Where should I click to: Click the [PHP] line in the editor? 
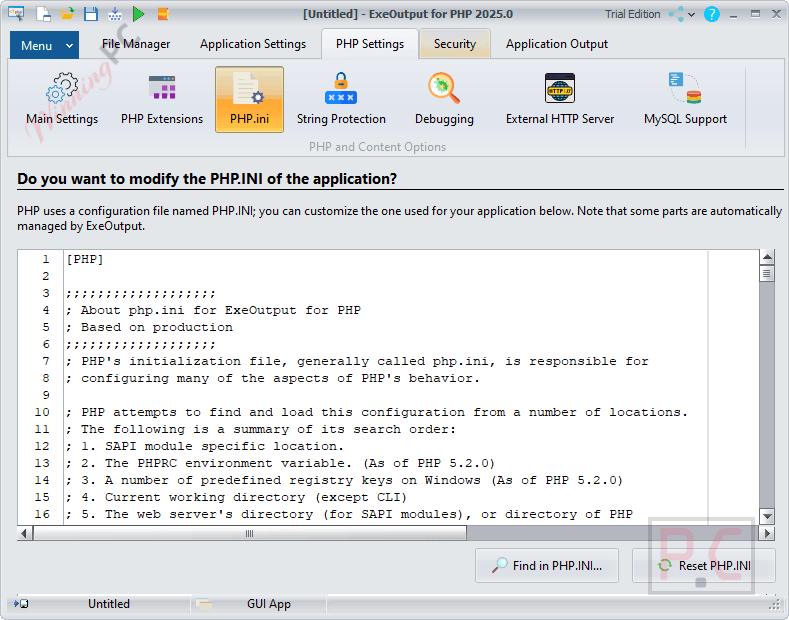click(x=85, y=260)
